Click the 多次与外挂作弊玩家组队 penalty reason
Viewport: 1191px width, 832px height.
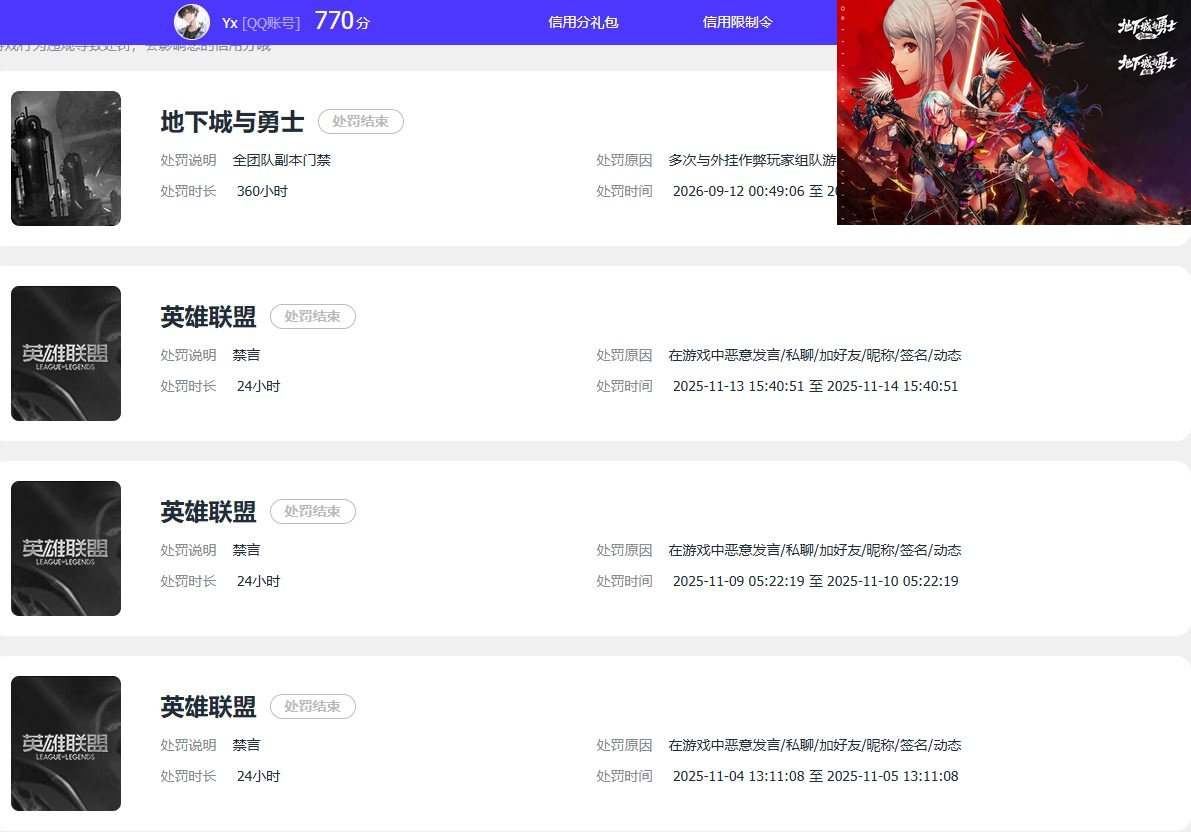753,160
